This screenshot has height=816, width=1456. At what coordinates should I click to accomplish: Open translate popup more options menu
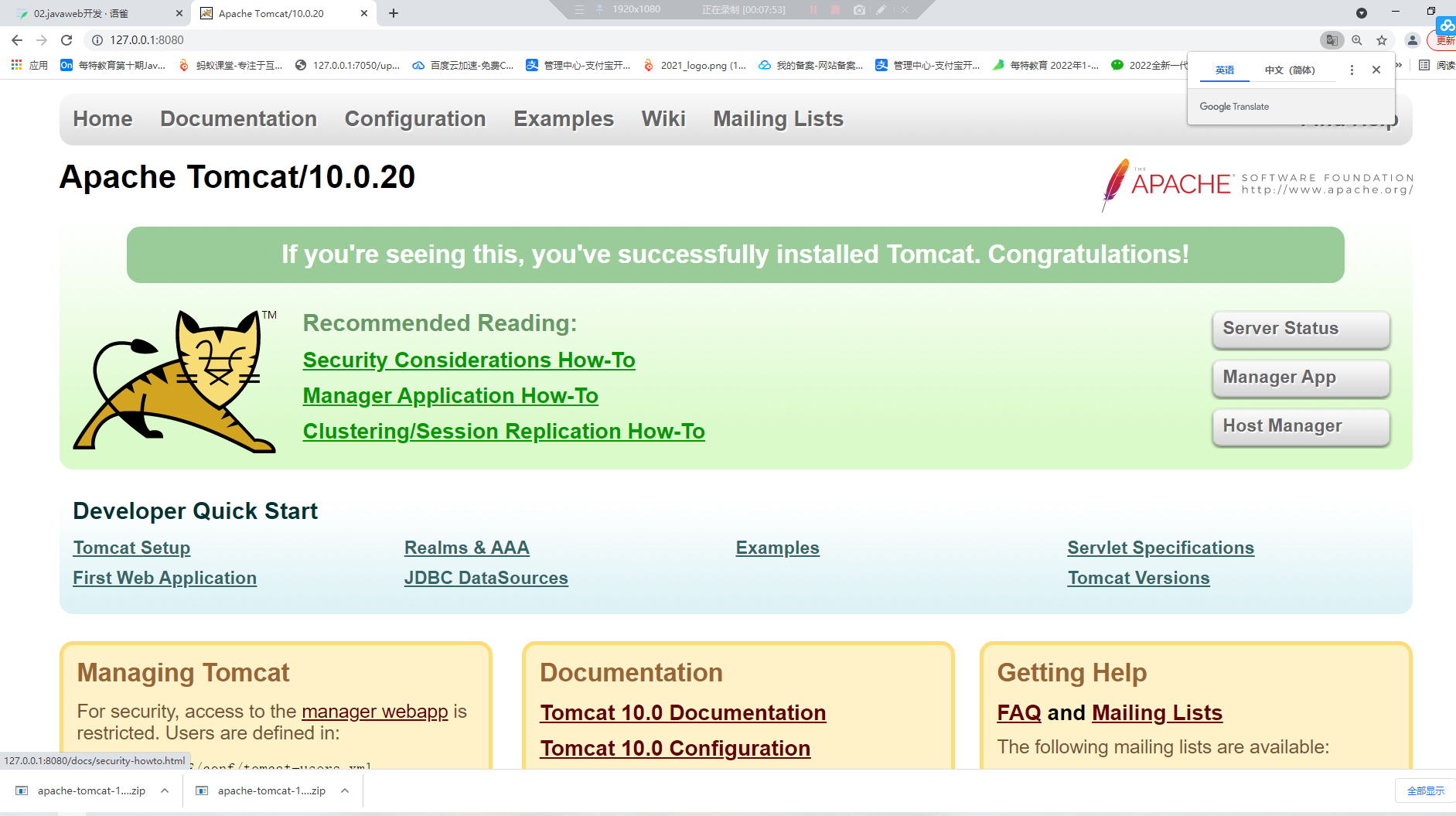tap(1352, 70)
